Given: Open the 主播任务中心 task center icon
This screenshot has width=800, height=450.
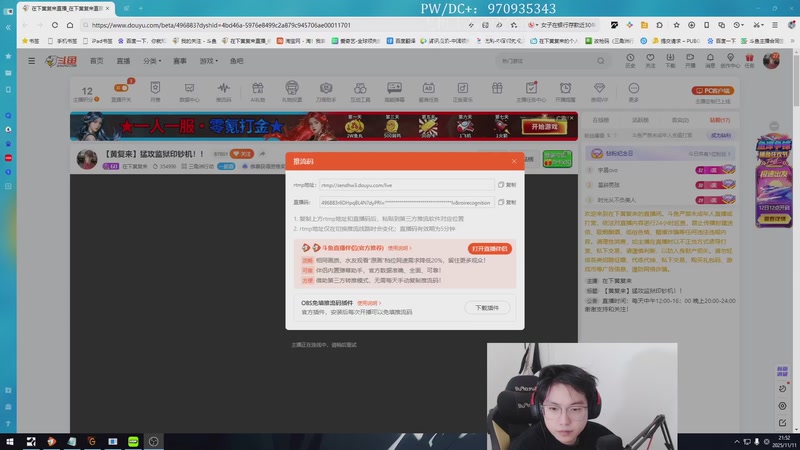Looking at the screenshot, I should click(531, 91).
